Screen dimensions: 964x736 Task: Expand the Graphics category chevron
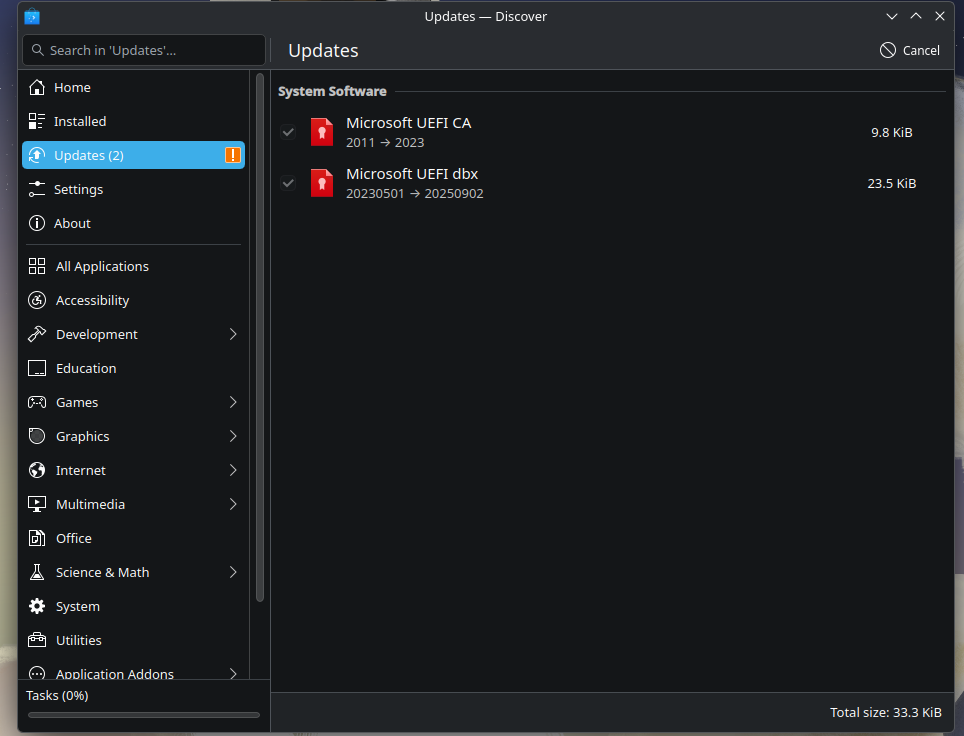tap(233, 436)
